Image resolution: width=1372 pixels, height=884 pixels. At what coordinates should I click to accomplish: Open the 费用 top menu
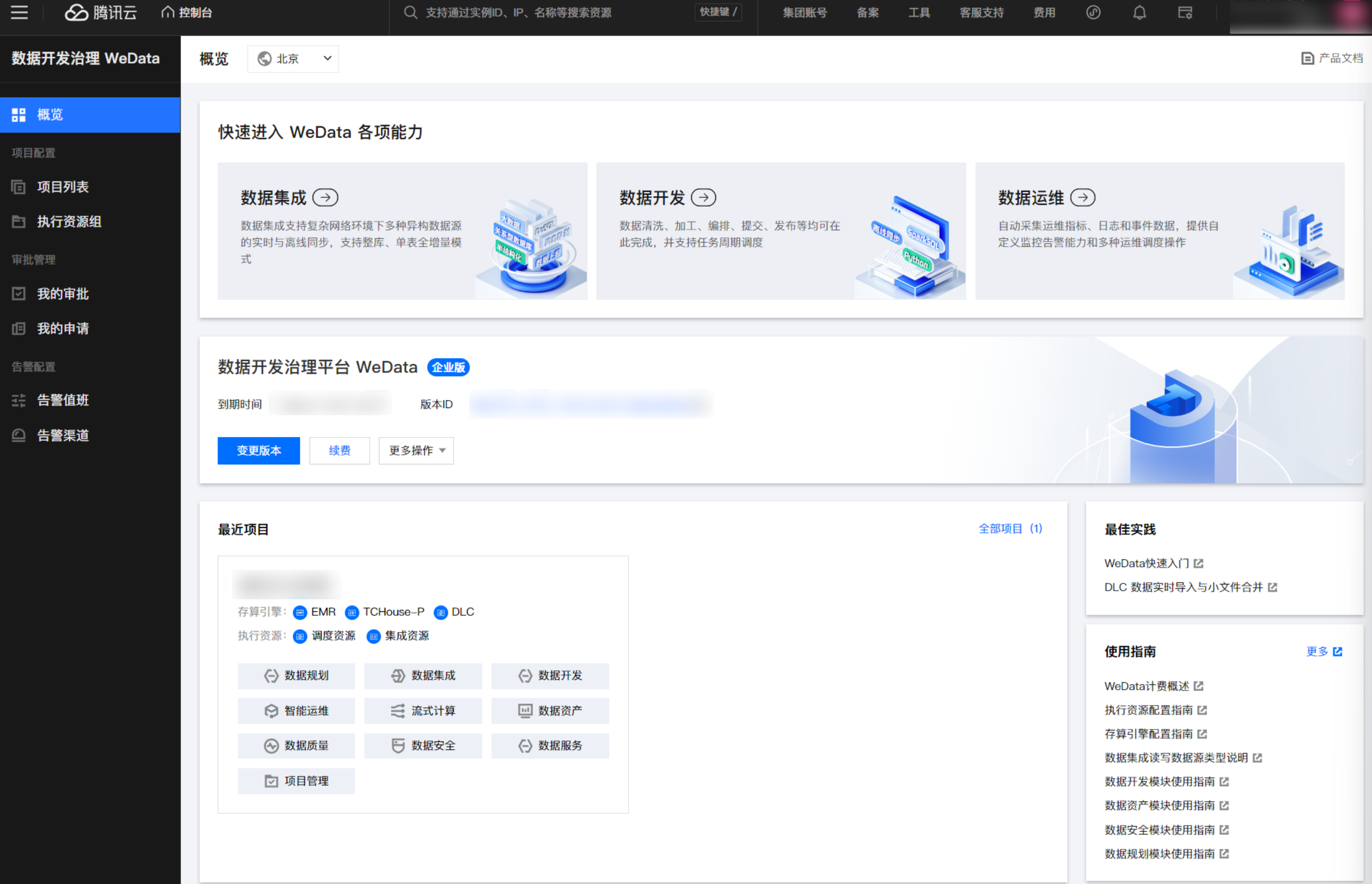click(1044, 13)
